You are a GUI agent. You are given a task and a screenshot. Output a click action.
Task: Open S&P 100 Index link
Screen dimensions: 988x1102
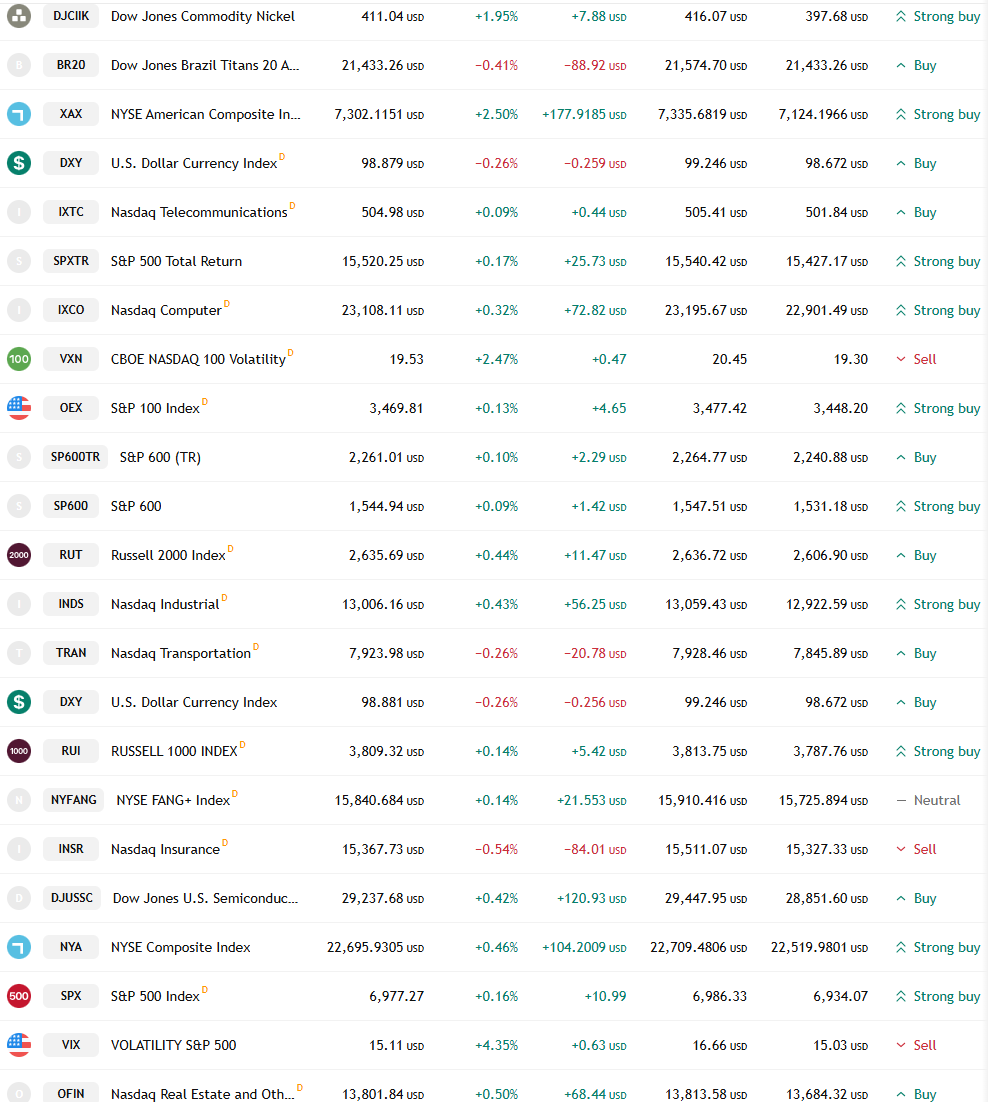point(155,408)
